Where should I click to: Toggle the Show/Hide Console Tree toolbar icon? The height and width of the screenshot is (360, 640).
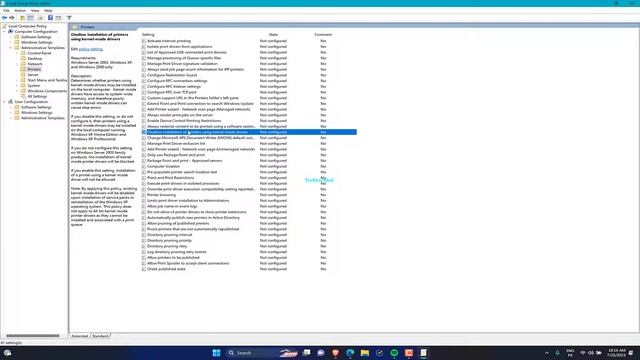pos(31,18)
